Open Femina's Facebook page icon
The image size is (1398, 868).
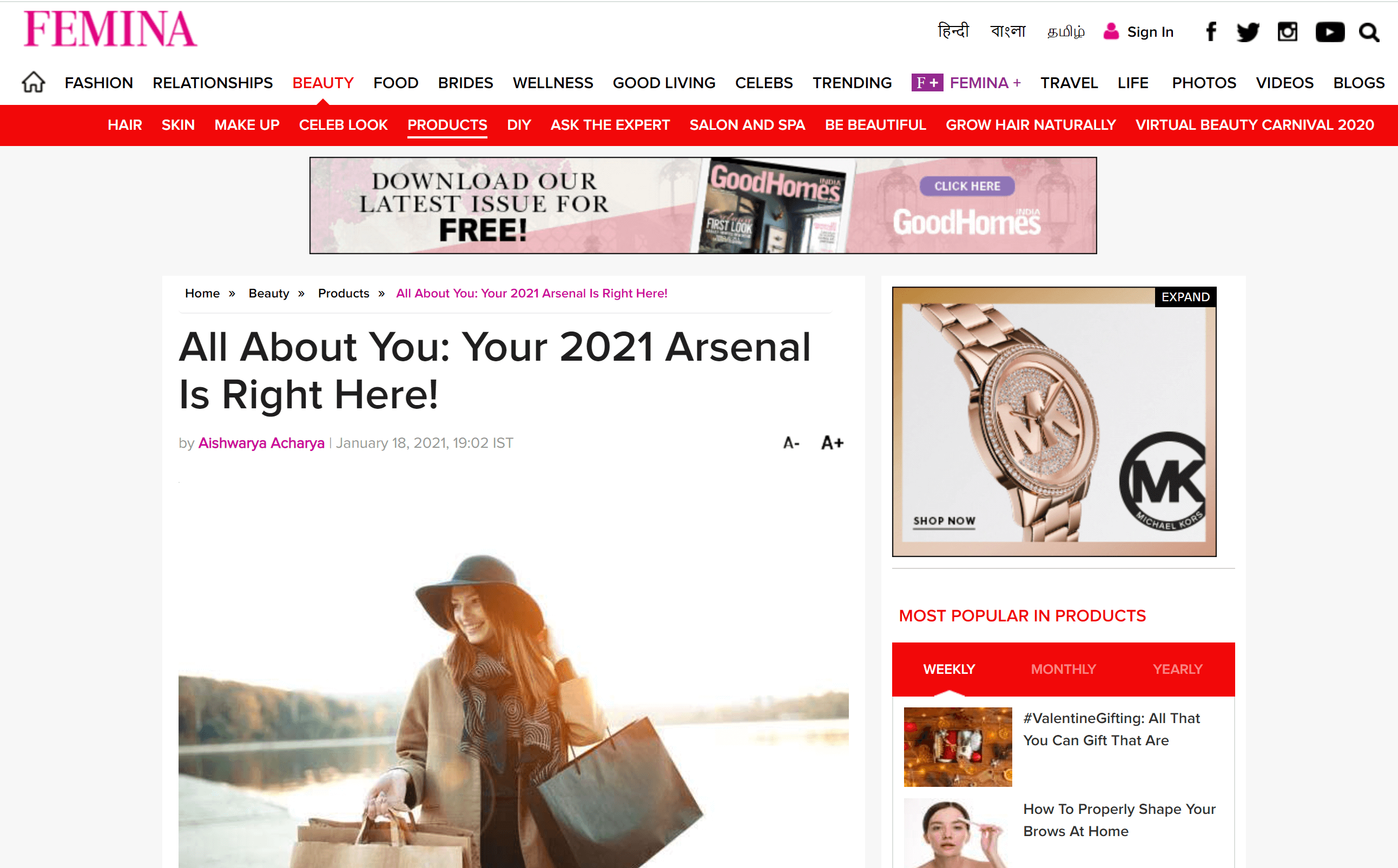[1211, 31]
